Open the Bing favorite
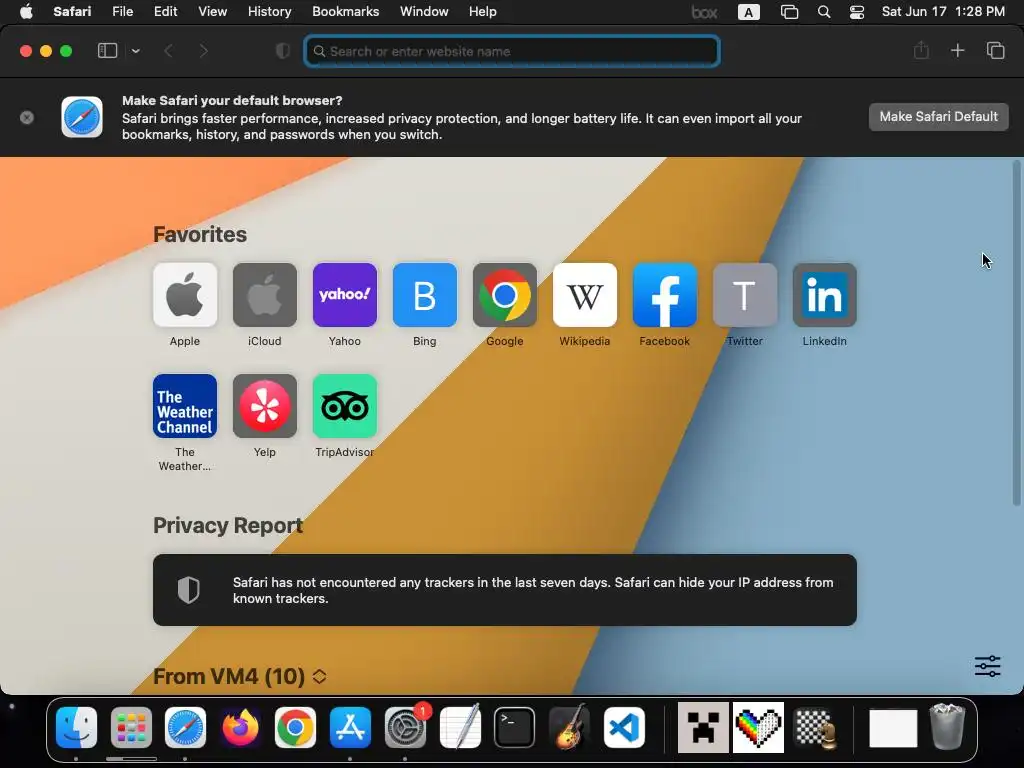 tap(424, 295)
